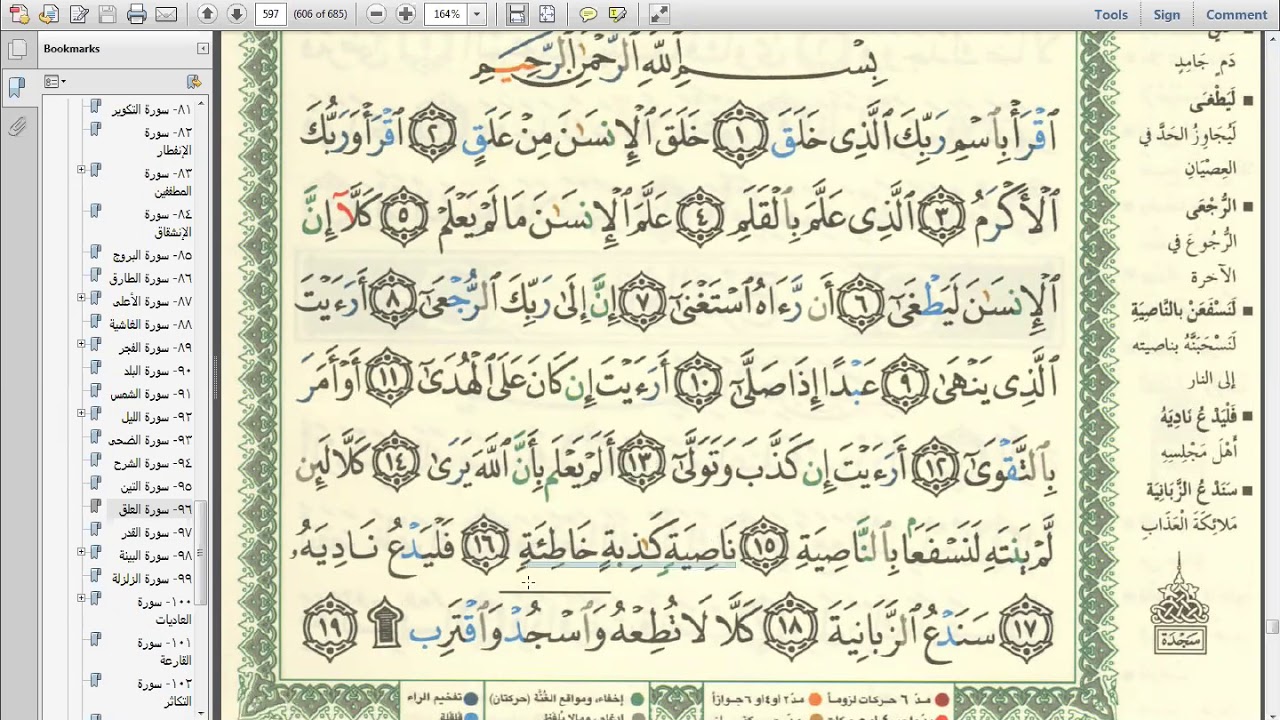Zoom out with the minus button
This screenshot has height=720, width=1280.
376,14
